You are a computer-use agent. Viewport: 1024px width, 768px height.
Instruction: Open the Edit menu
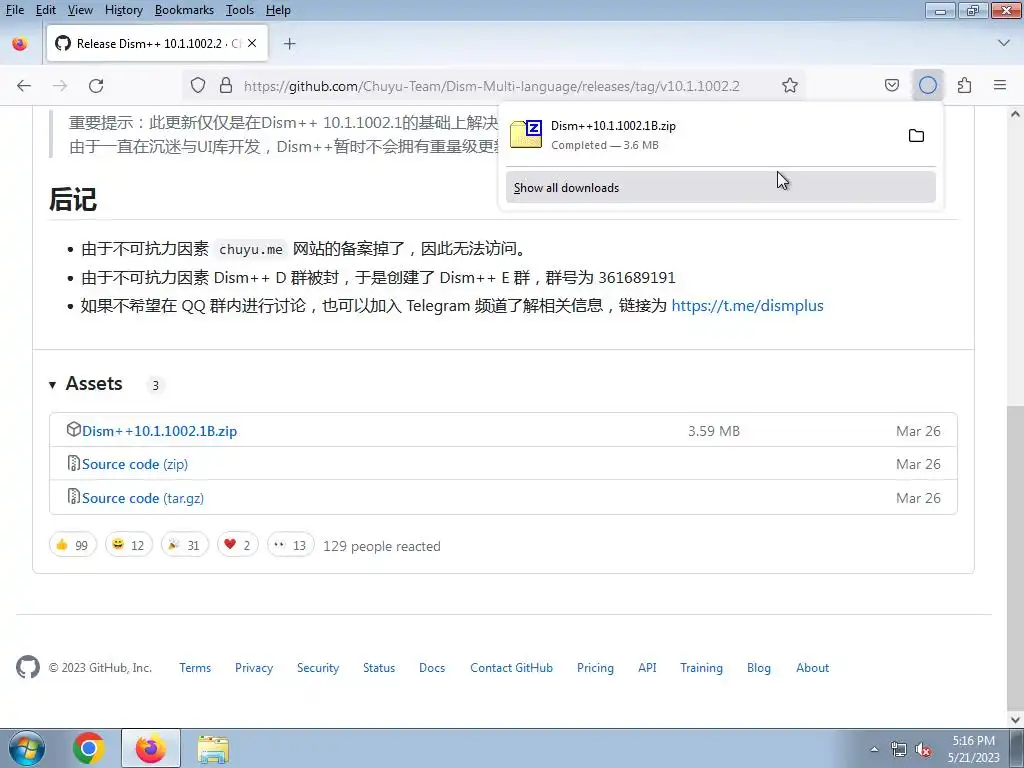click(x=46, y=10)
